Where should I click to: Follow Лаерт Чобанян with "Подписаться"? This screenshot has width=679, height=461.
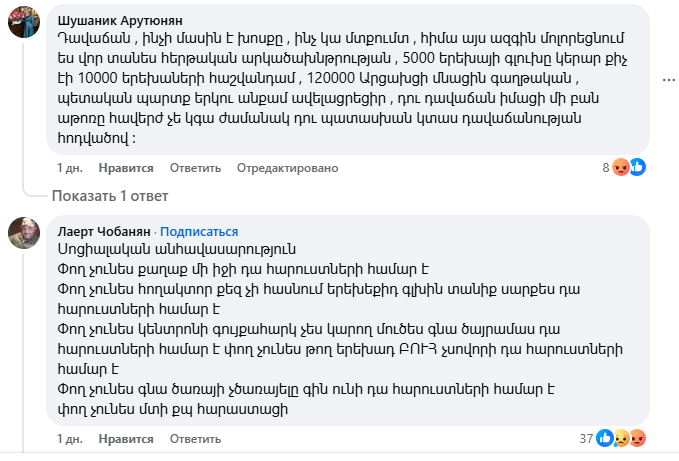pos(199,230)
